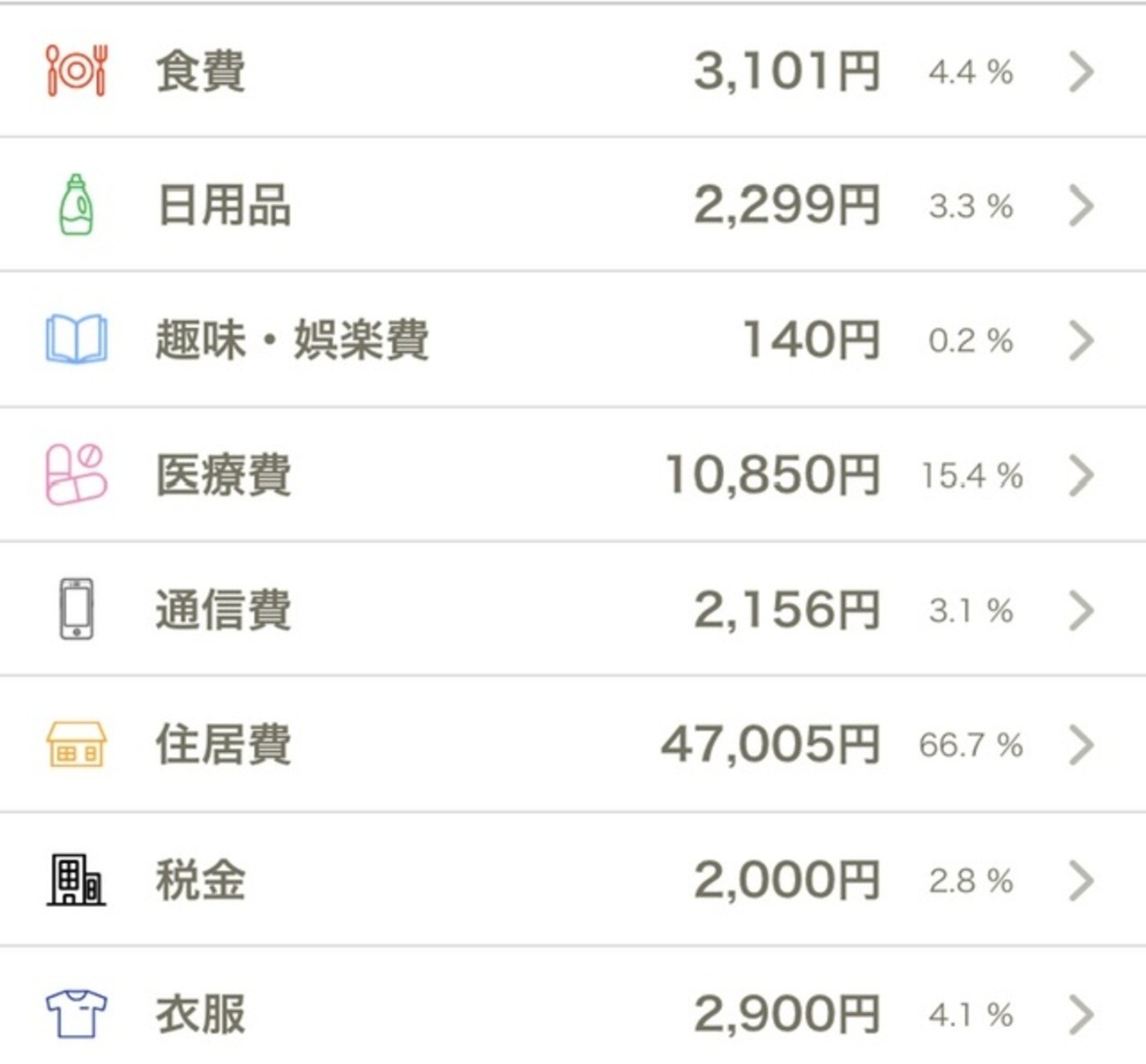The width and height of the screenshot is (1146, 1064).
Task: Tap the 10,850円 medical amount
Action: [x=772, y=475]
